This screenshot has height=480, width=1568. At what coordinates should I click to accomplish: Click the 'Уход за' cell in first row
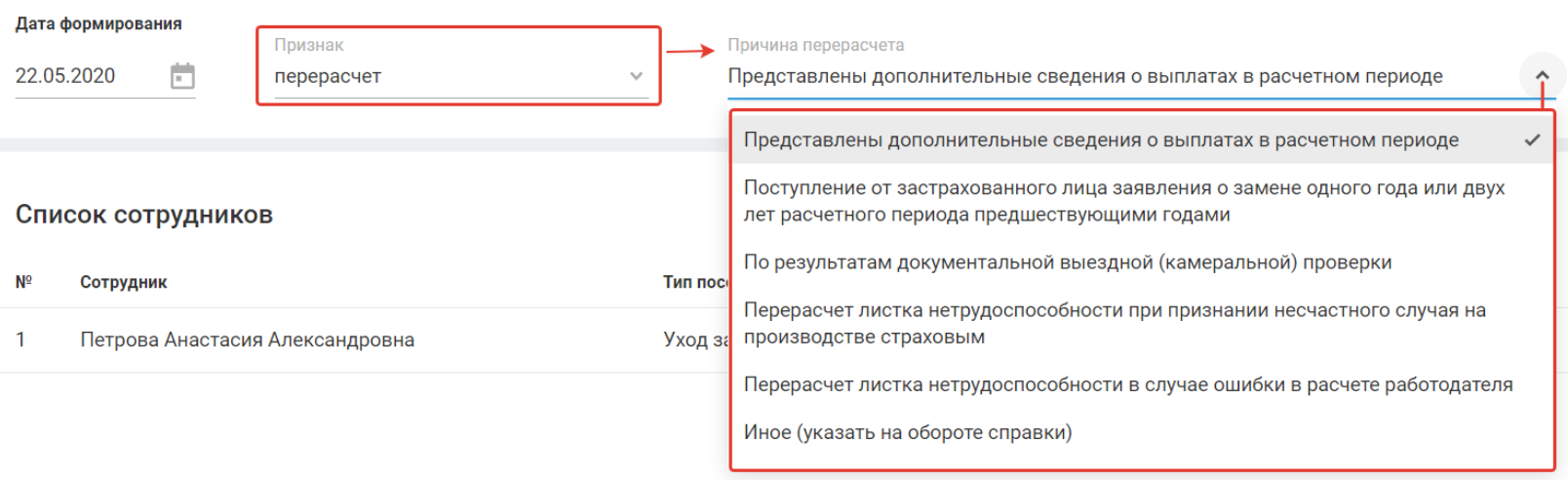695,340
